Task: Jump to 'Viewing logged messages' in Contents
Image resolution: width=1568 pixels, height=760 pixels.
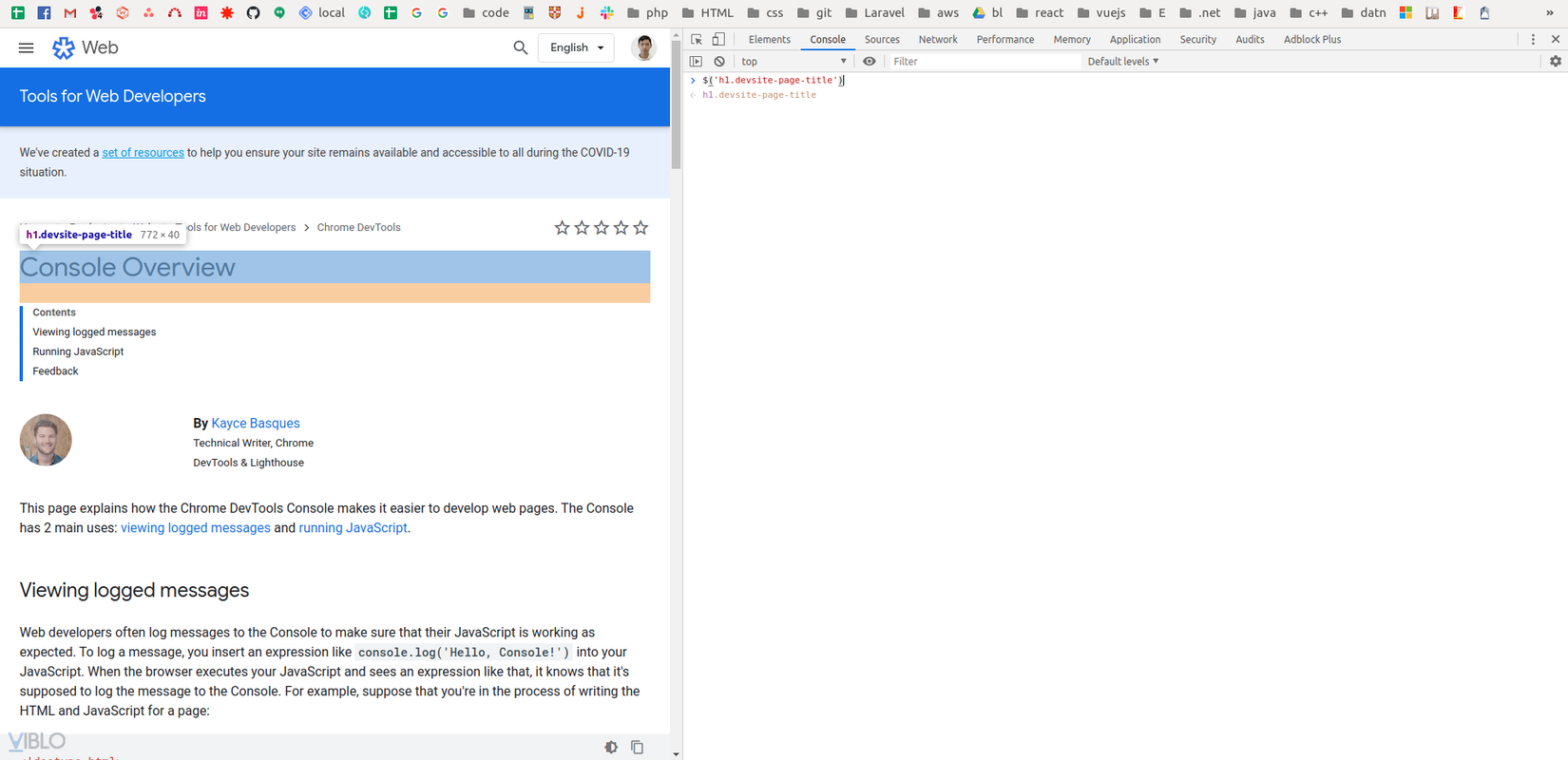Action: tap(94, 332)
